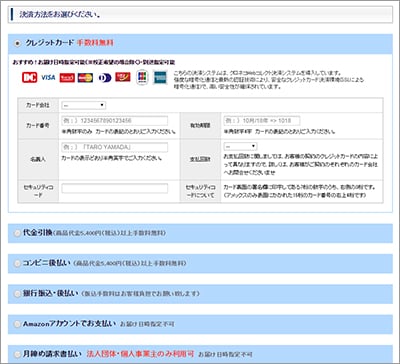Focus the 名義人 input field
Image resolution: width=400 pixels, height=364 pixels.
(115, 147)
